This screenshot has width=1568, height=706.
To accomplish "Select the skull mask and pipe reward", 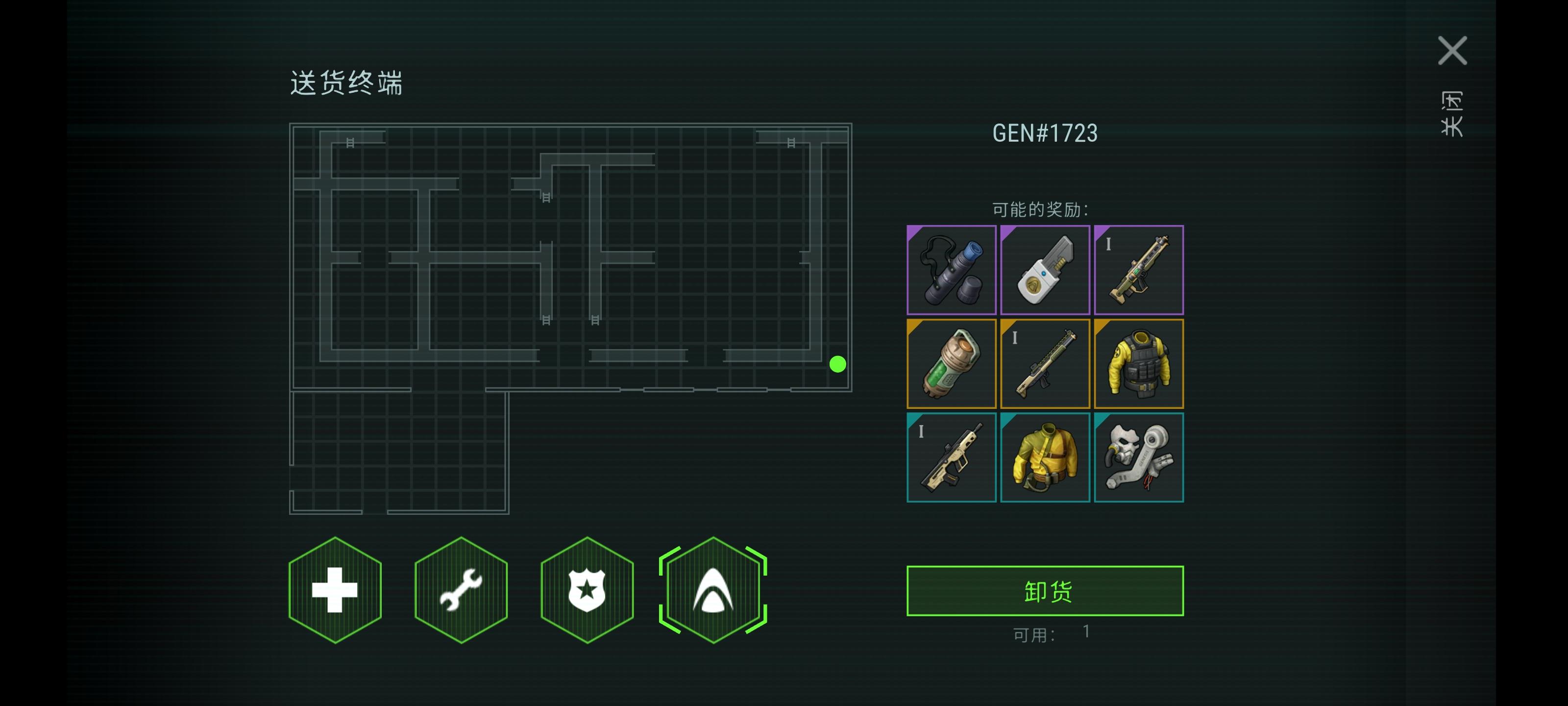I will tap(1138, 457).
